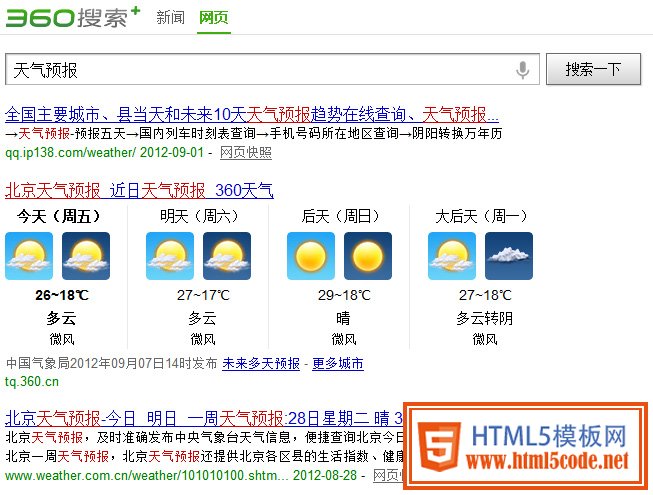
Task: Click 中国气象局2012年09月07日14时发布 text
Action: (111, 363)
